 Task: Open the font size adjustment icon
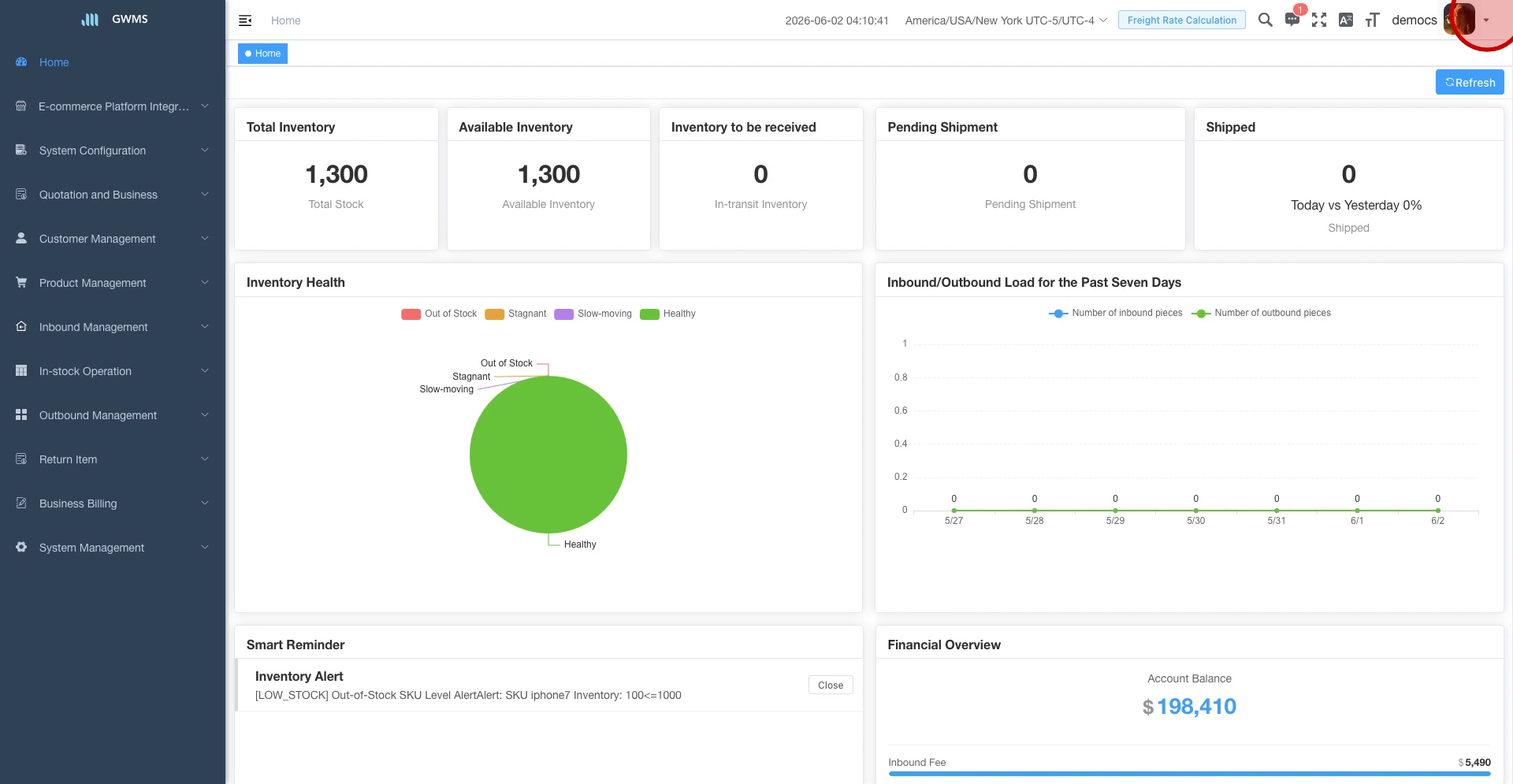tap(1372, 20)
